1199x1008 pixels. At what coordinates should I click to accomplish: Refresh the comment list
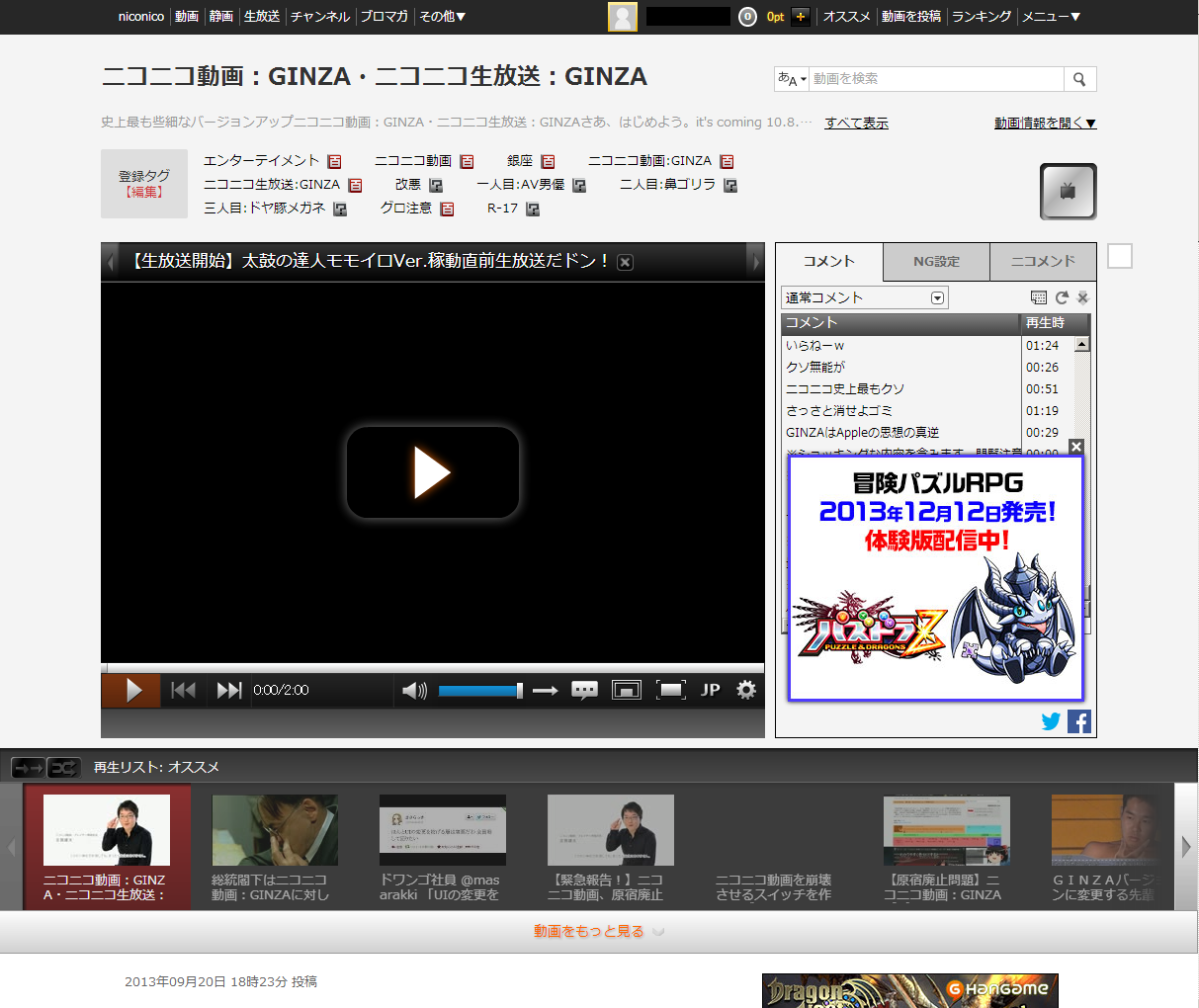click(1062, 297)
